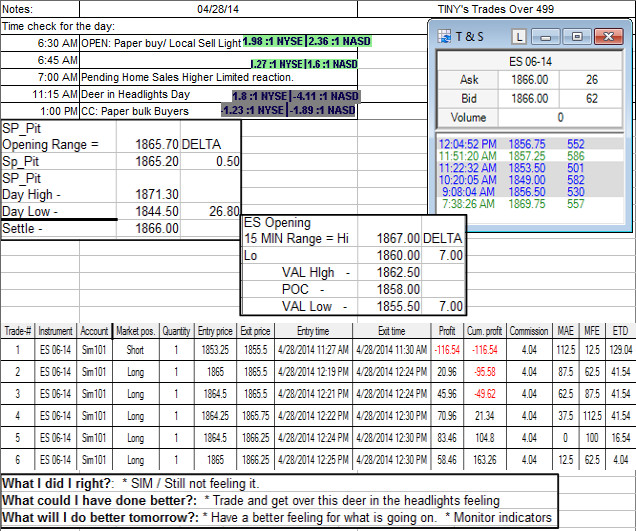The image size is (636, 531).
Task: Sort by the Account column header
Action: click(94, 331)
